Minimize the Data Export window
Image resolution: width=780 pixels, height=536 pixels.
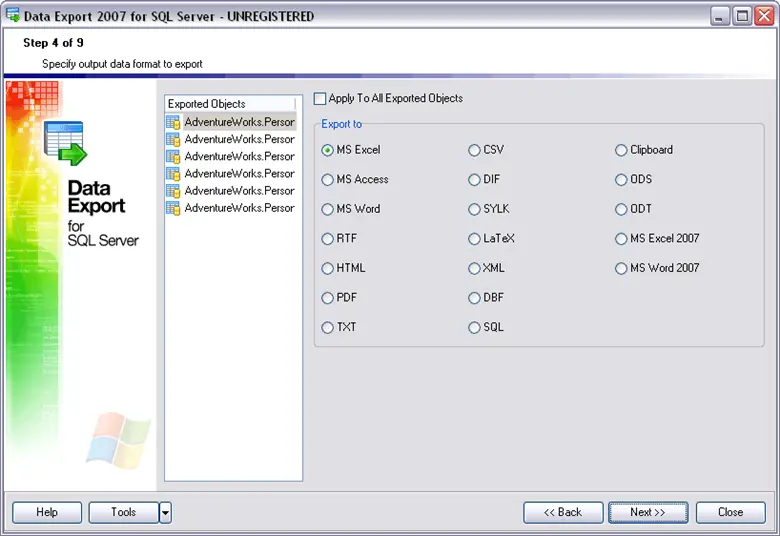[719, 16]
